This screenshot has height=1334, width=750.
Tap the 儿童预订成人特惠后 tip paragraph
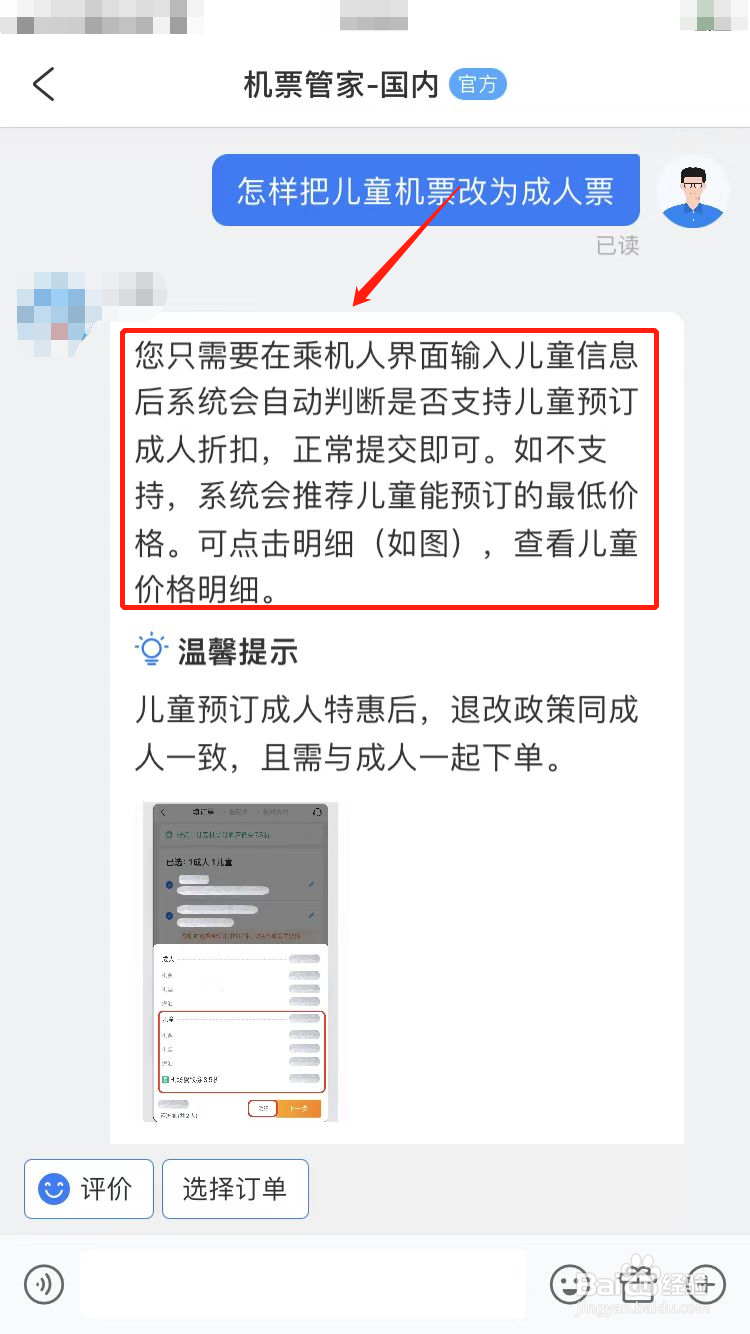click(387, 734)
